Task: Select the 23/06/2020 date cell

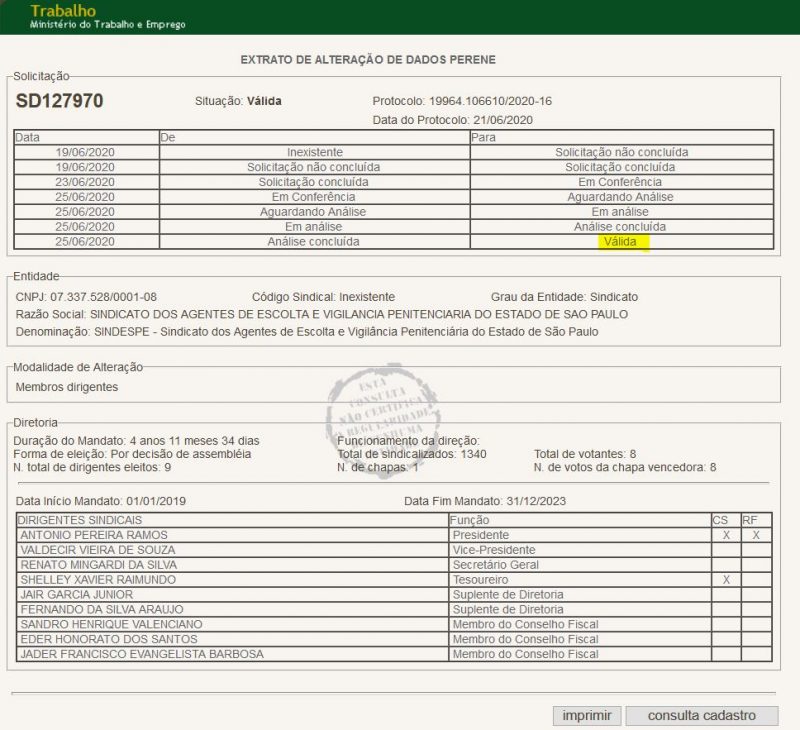Action: pos(85,182)
